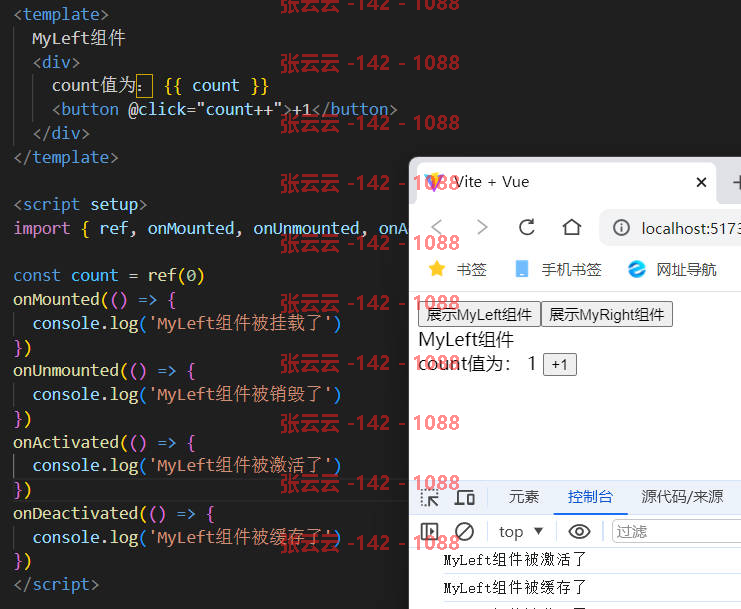Click 'const count = ref(0)' code line
This screenshot has width=741, height=609.
point(109,275)
